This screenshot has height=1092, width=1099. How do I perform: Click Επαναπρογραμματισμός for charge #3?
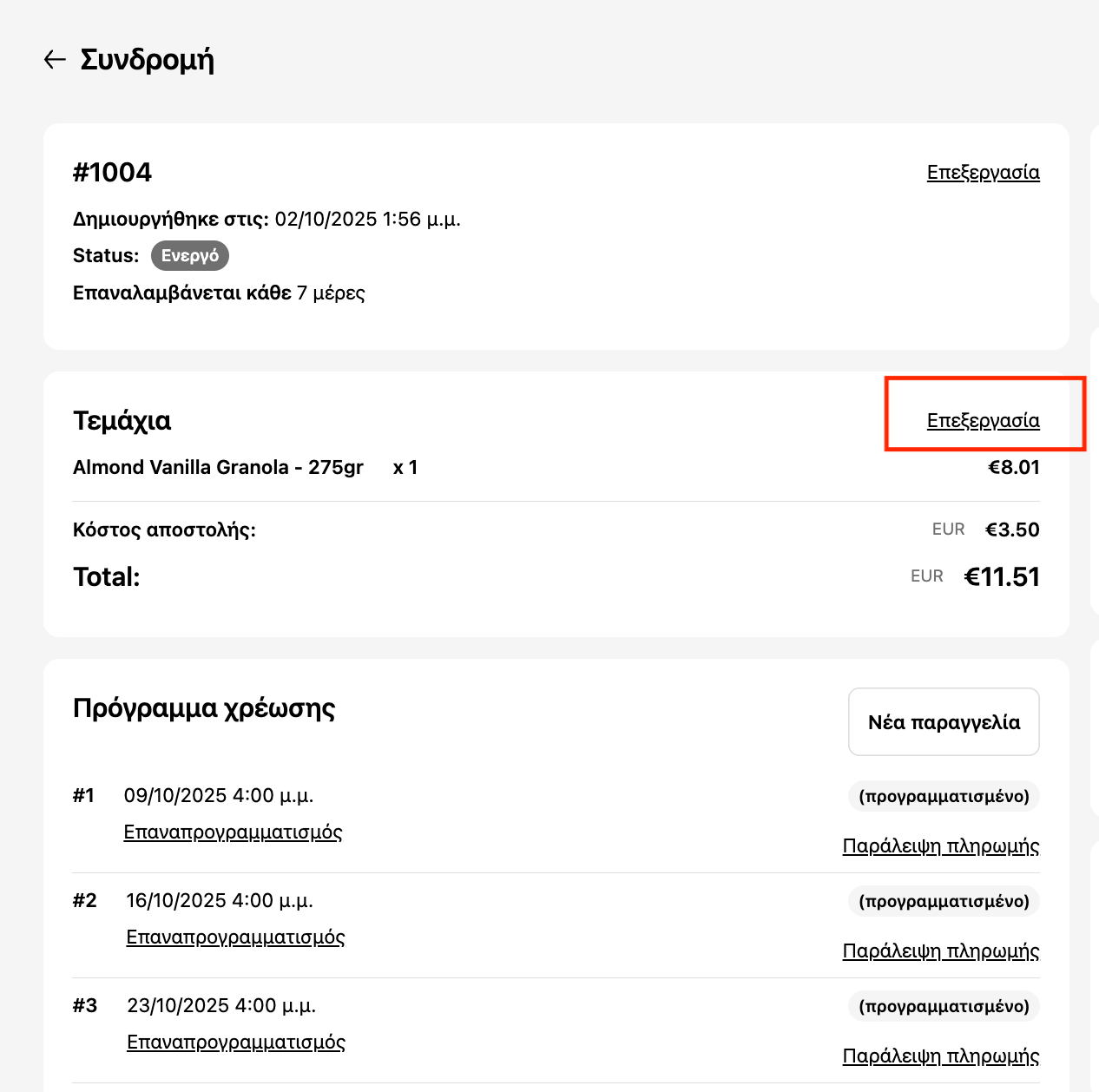click(236, 1043)
